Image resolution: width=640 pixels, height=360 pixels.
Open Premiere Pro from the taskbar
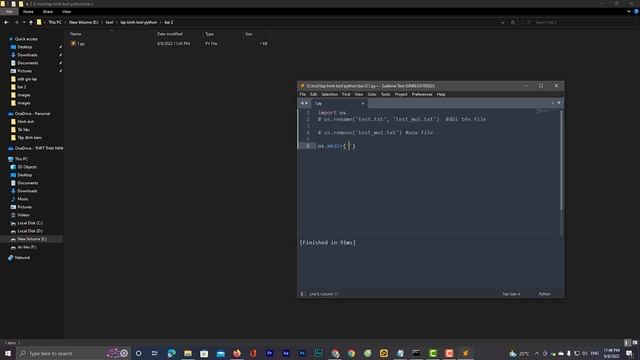coord(269,353)
